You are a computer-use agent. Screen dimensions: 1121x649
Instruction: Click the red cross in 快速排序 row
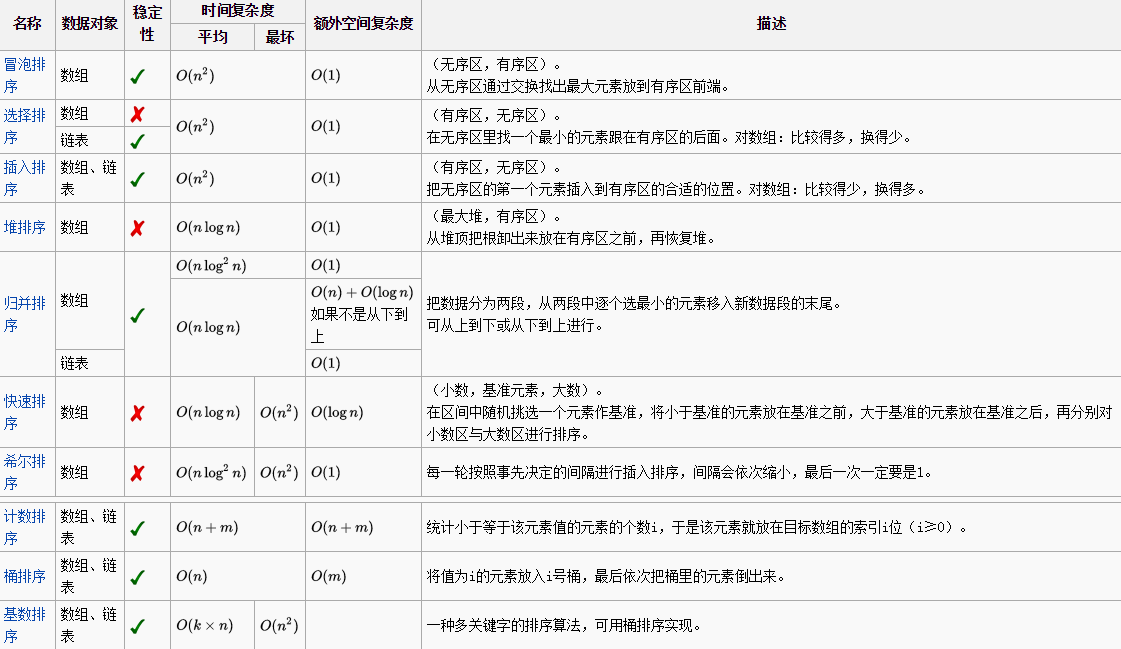(138, 413)
